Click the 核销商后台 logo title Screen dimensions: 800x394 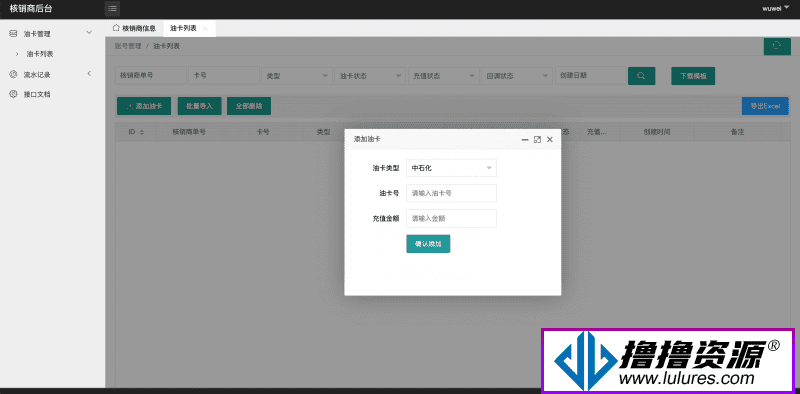click(31, 8)
